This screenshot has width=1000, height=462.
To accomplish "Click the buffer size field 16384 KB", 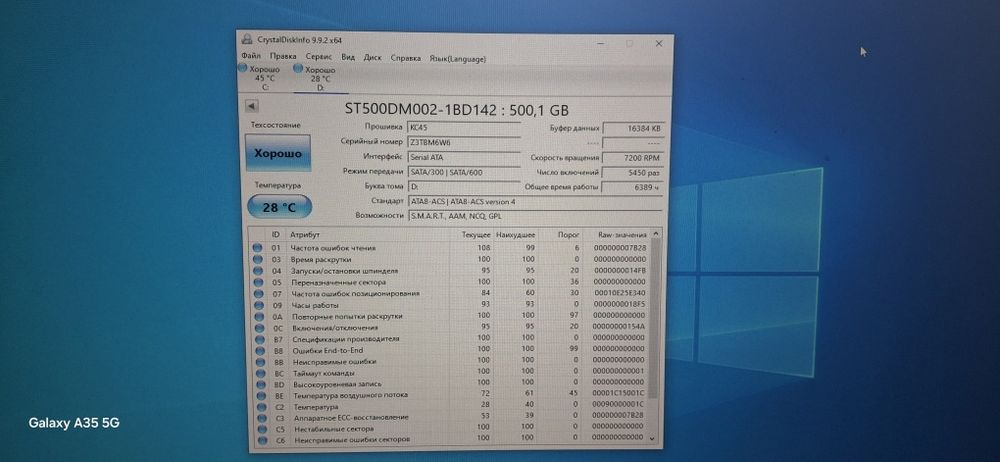I will [x=633, y=129].
